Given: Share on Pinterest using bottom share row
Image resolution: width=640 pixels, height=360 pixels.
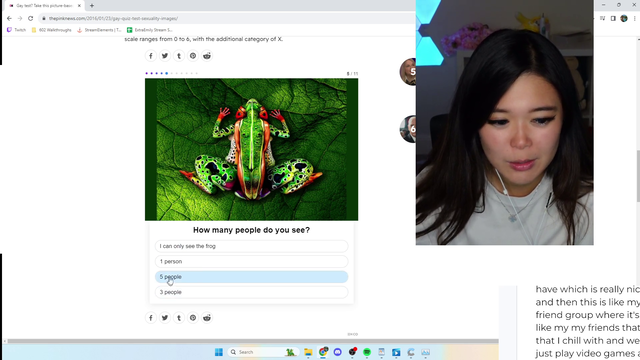Looking at the screenshot, I should 193,318.
